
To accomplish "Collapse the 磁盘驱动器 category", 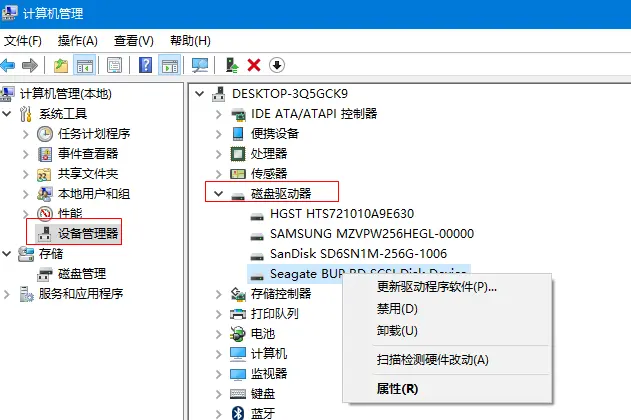I will click(219, 194).
